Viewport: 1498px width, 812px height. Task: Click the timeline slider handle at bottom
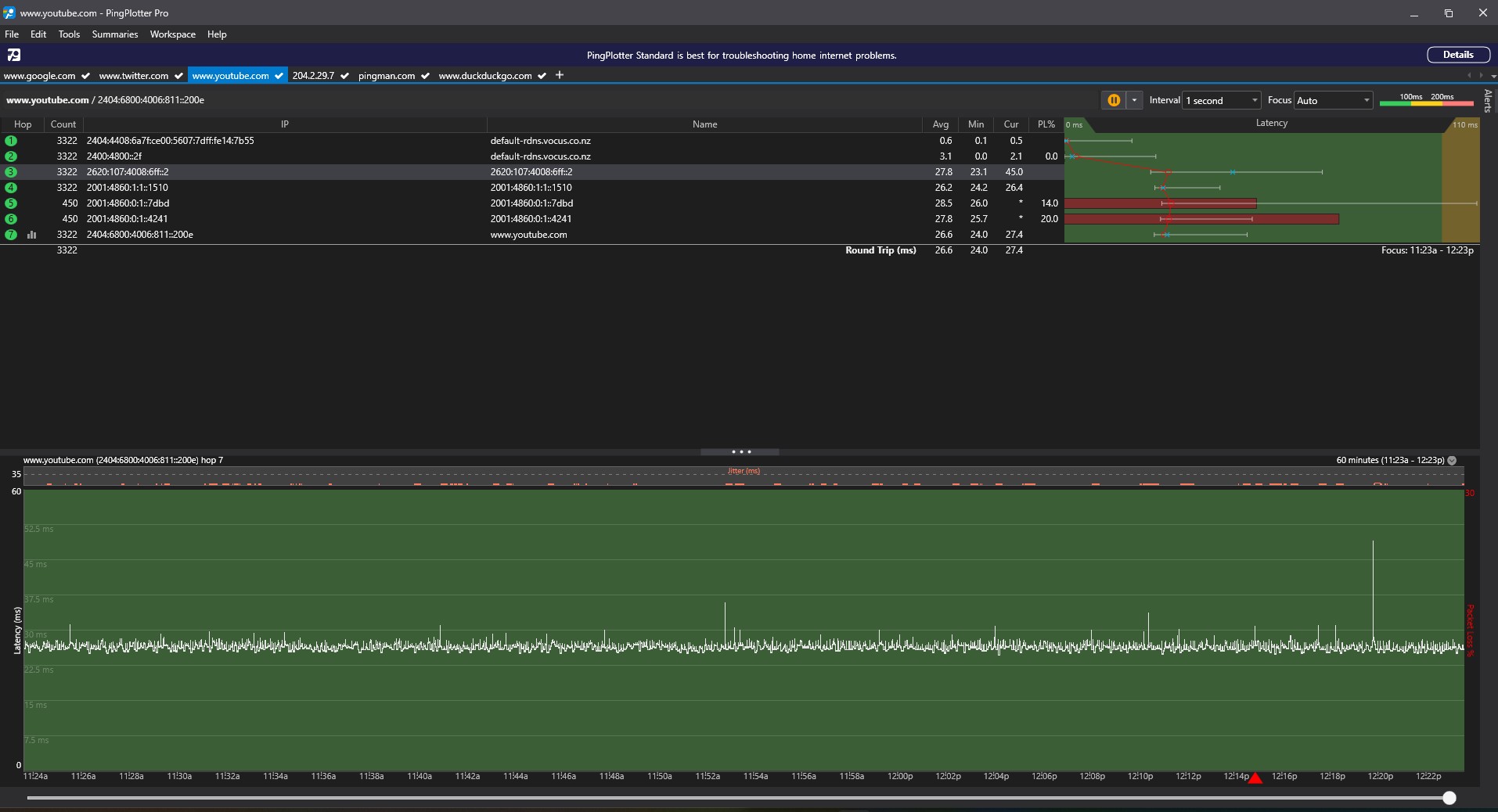point(1449,798)
